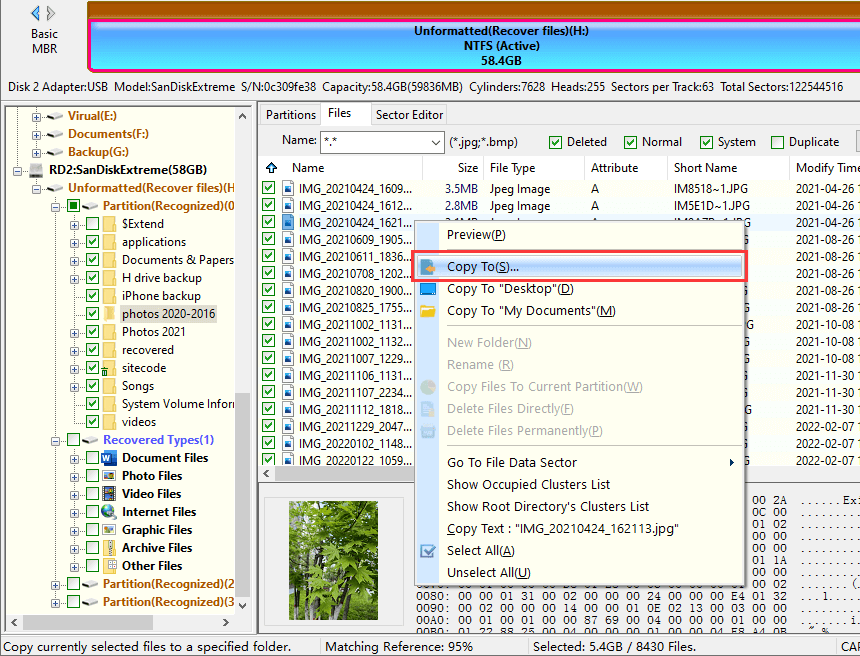Check the $Extend folder checkbox
The height and width of the screenshot is (656, 860).
click(92, 224)
